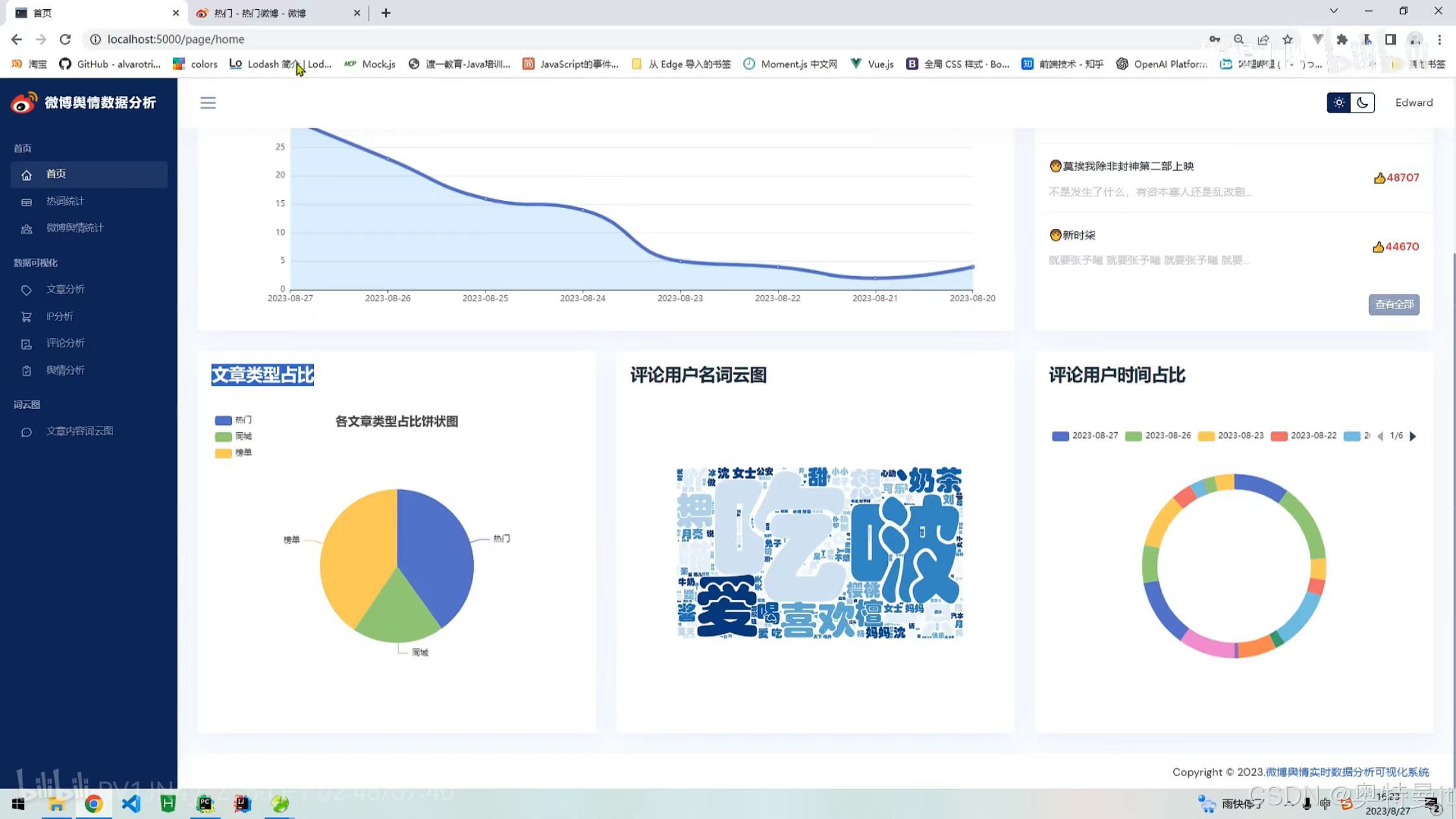1456x819 pixels.
Task: Open the Edward user menu
Action: coord(1414,103)
